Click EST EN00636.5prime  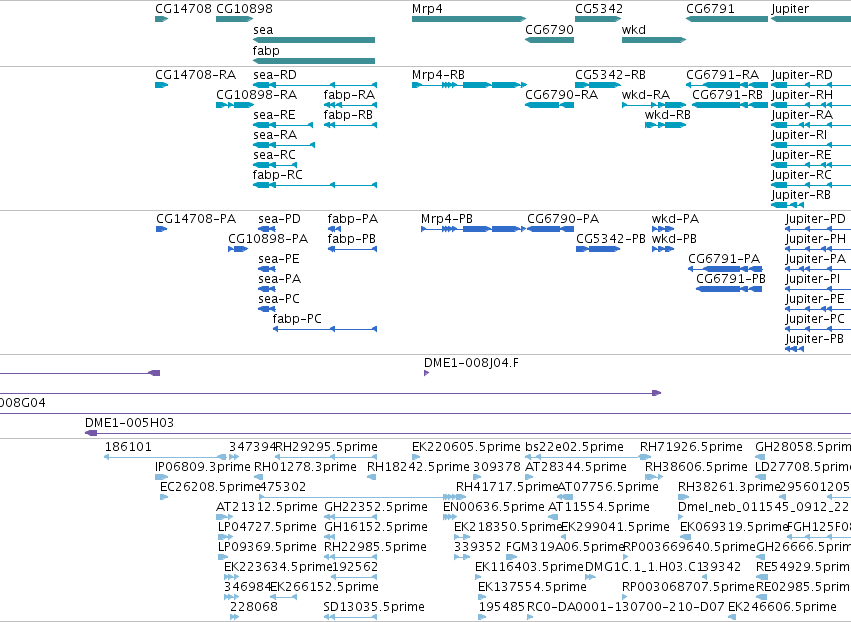(x=449, y=517)
